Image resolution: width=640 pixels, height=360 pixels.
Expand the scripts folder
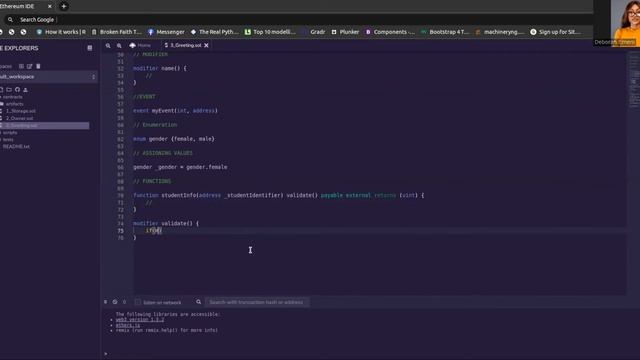click(x=10, y=133)
